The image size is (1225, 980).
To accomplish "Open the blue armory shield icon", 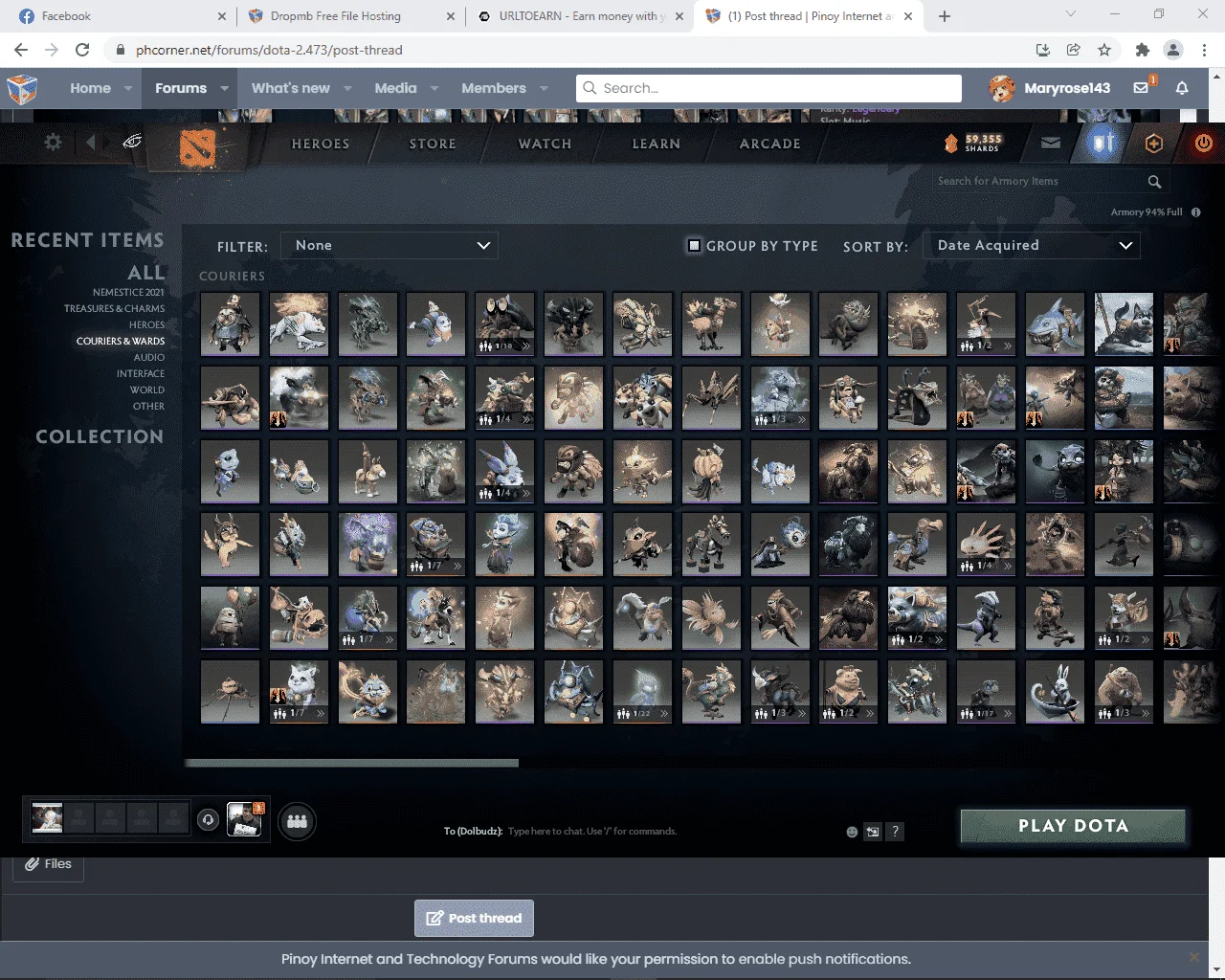I will pyautogui.click(x=1103, y=143).
